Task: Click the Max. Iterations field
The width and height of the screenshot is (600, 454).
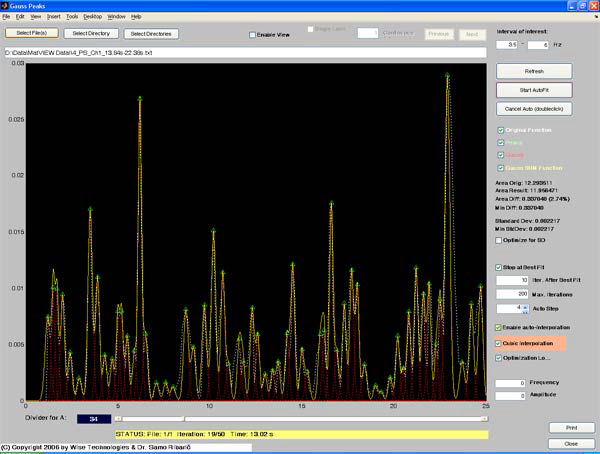Action: [512, 294]
